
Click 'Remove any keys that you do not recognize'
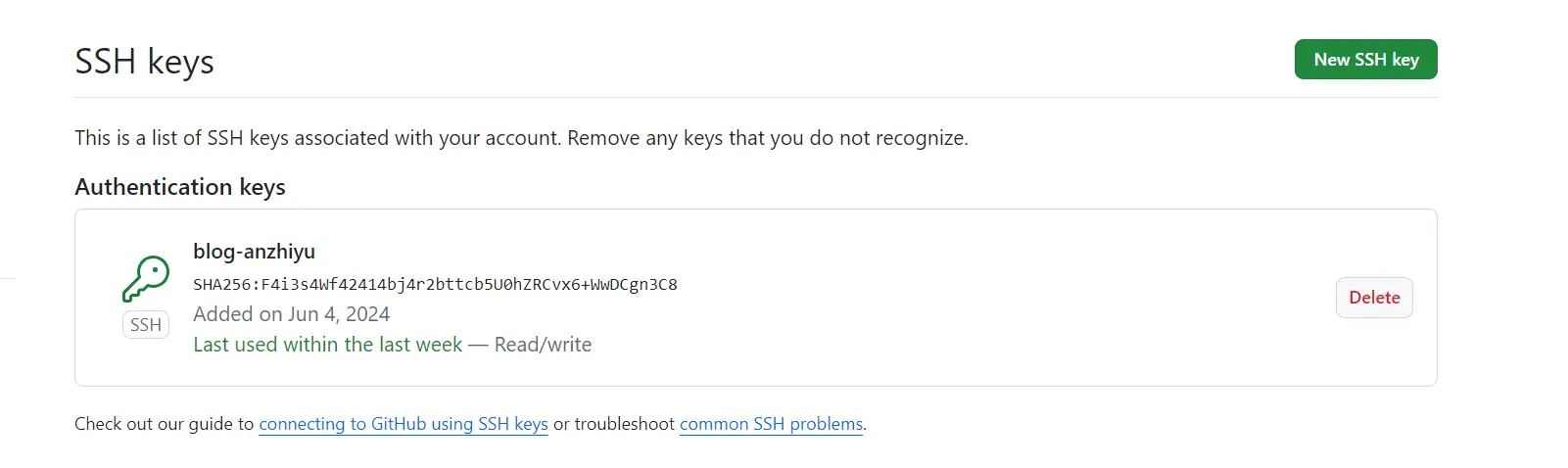coord(767,138)
